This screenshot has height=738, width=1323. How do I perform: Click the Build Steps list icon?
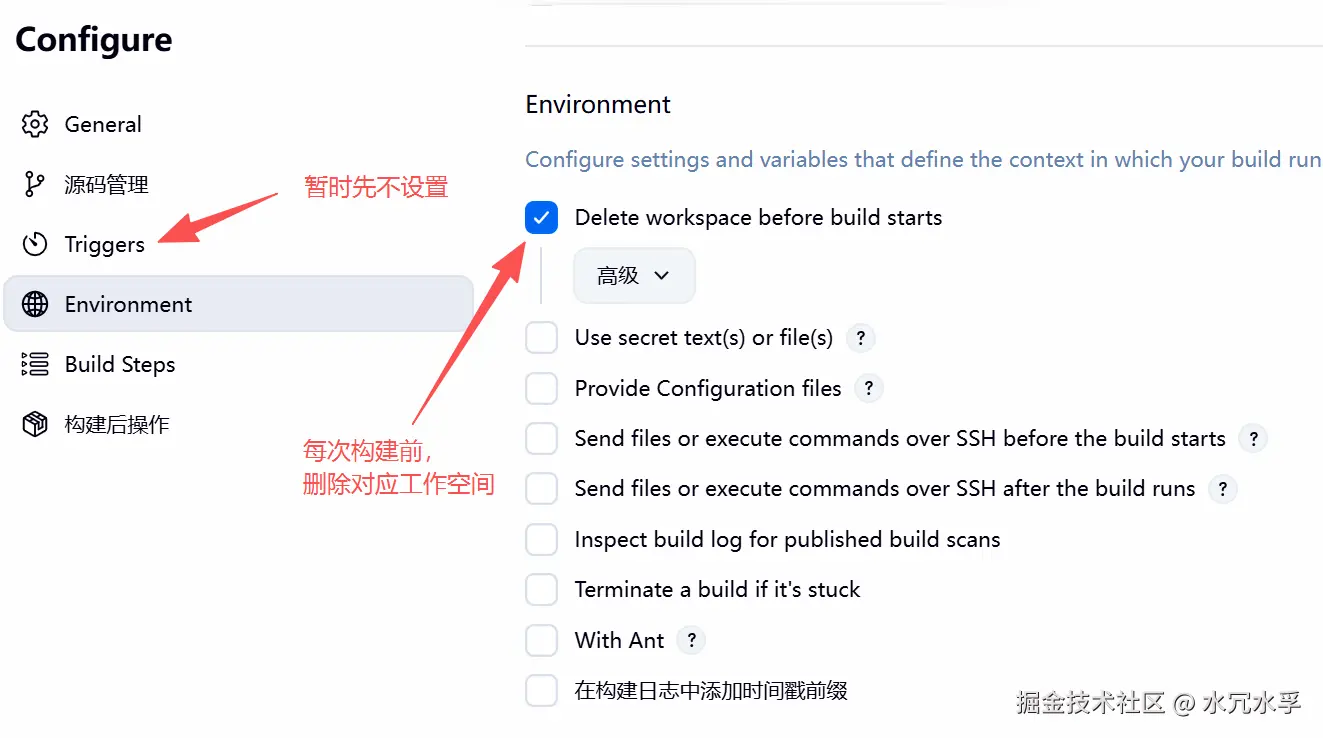(35, 365)
